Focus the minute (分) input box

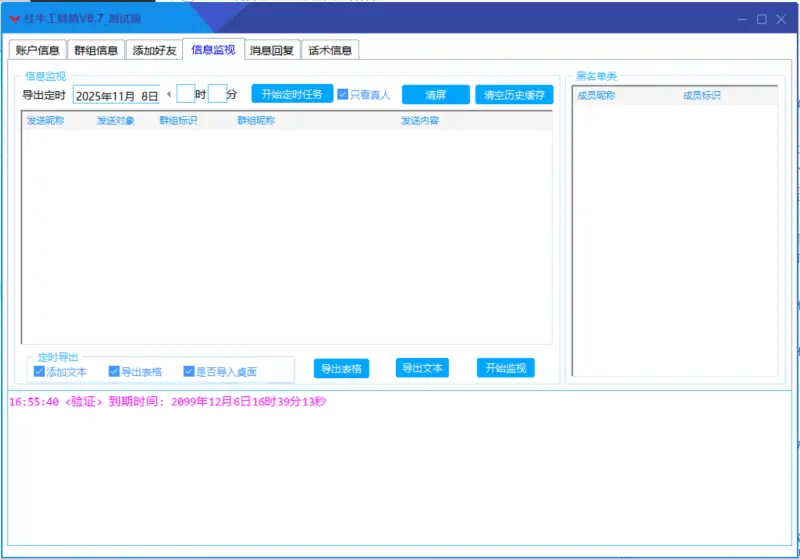pos(217,94)
